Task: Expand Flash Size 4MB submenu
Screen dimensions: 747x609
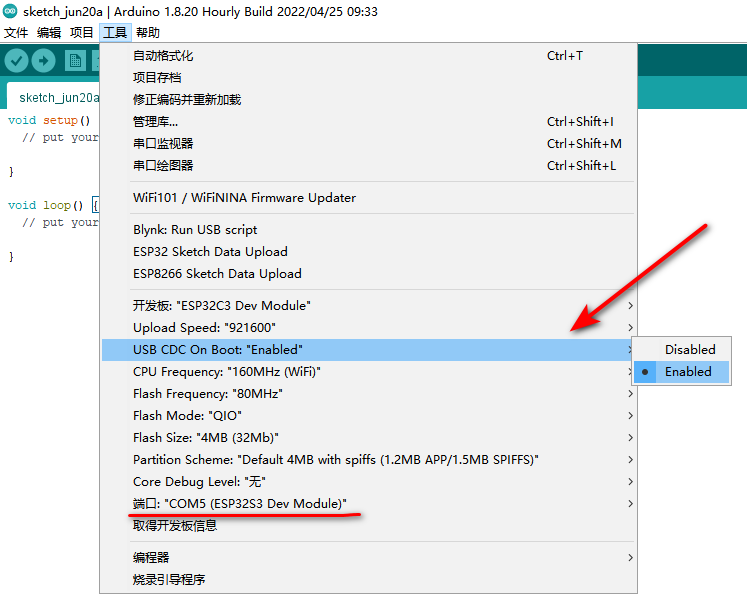Action: (x=369, y=437)
